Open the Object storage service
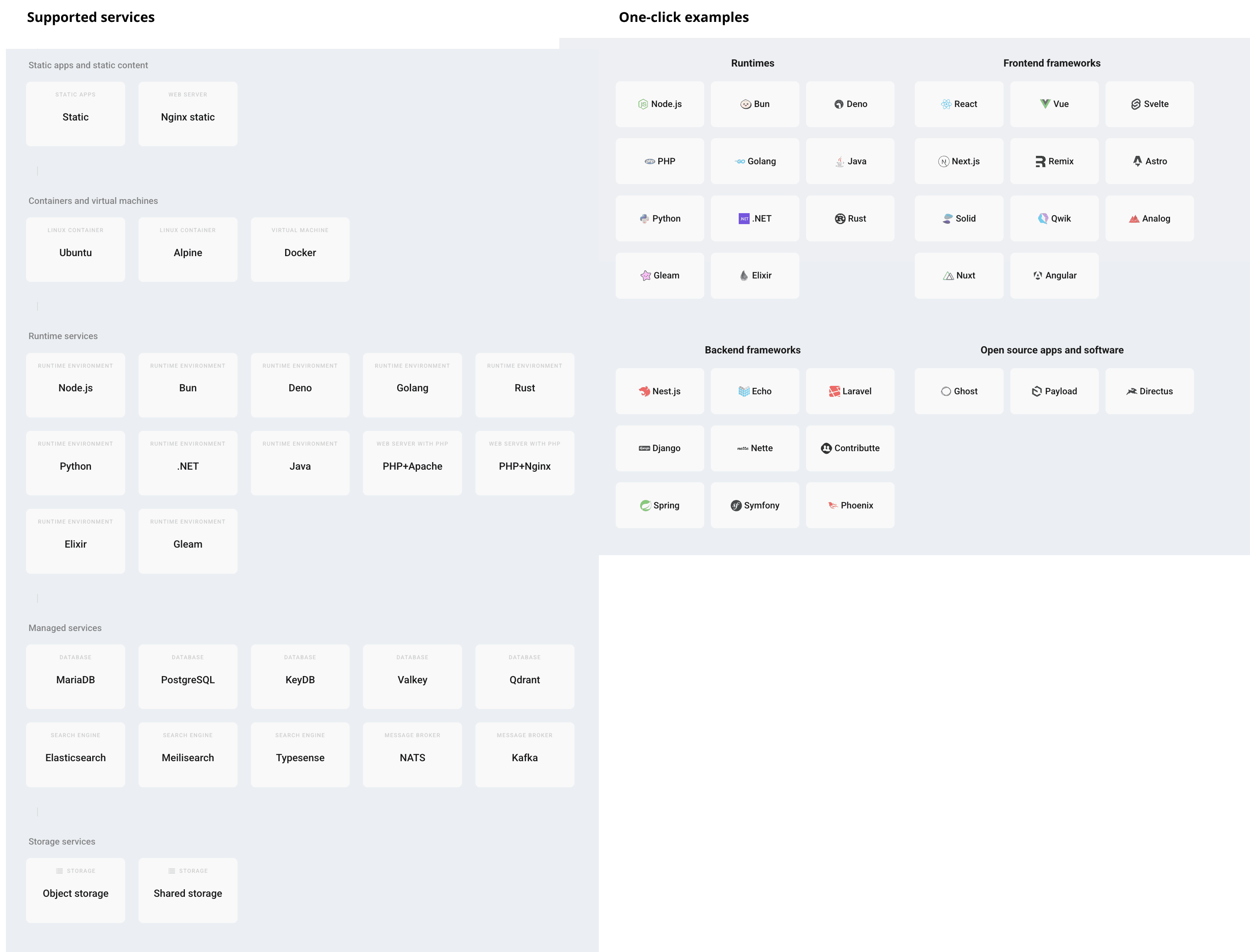 tap(75, 890)
